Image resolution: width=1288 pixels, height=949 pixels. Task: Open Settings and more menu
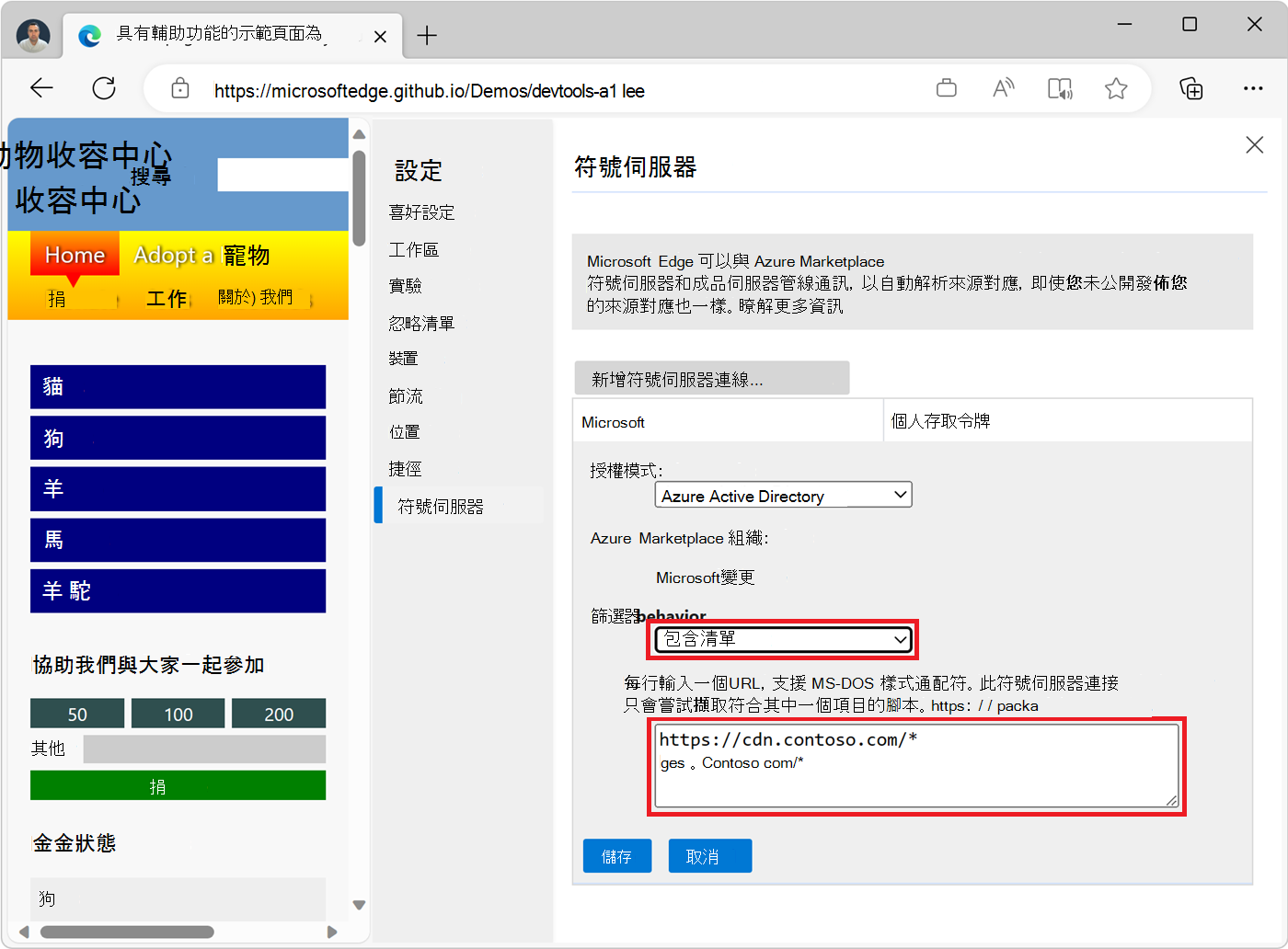pos(1254,87)
